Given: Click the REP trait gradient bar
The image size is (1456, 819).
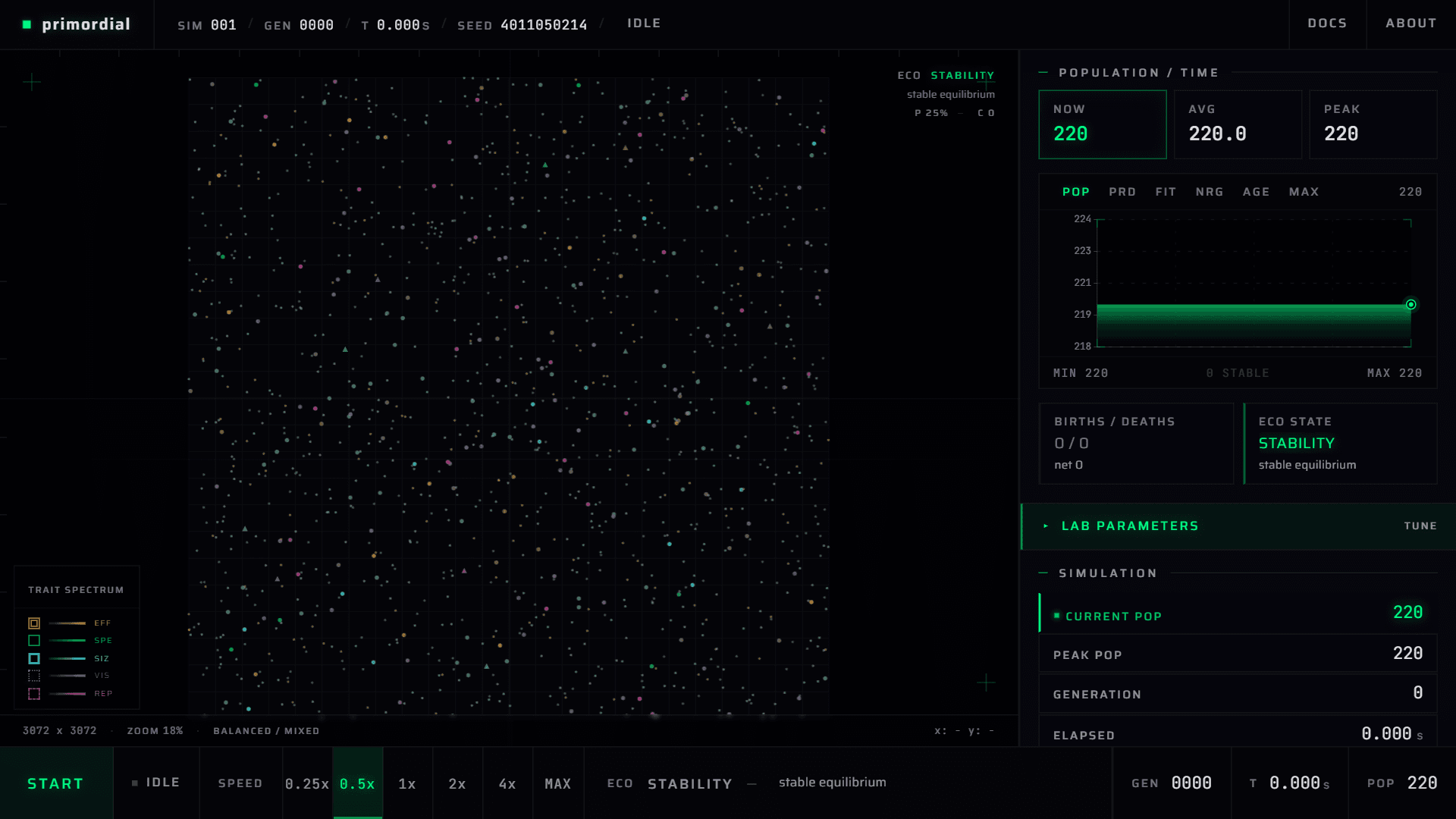Looking at the screenshot, I should pos(67,694).
